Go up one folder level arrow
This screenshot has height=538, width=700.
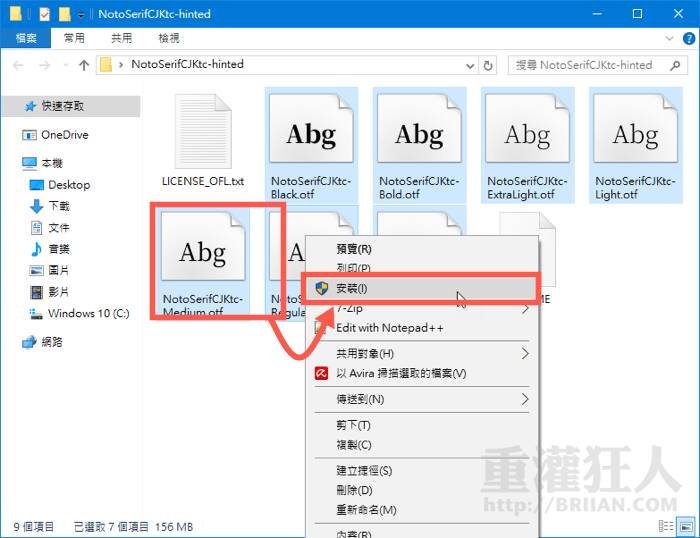click(x=84, y=66)
